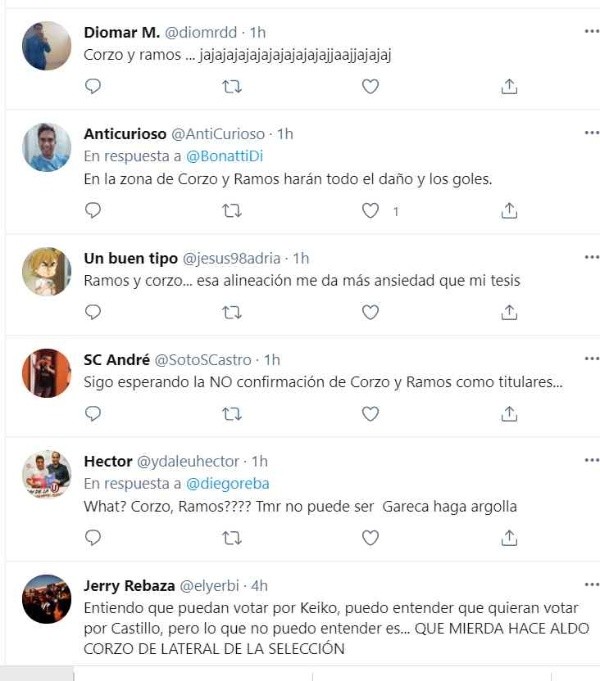Share Hector's tweet
This screenshot has width=600, height=681.
509,538
